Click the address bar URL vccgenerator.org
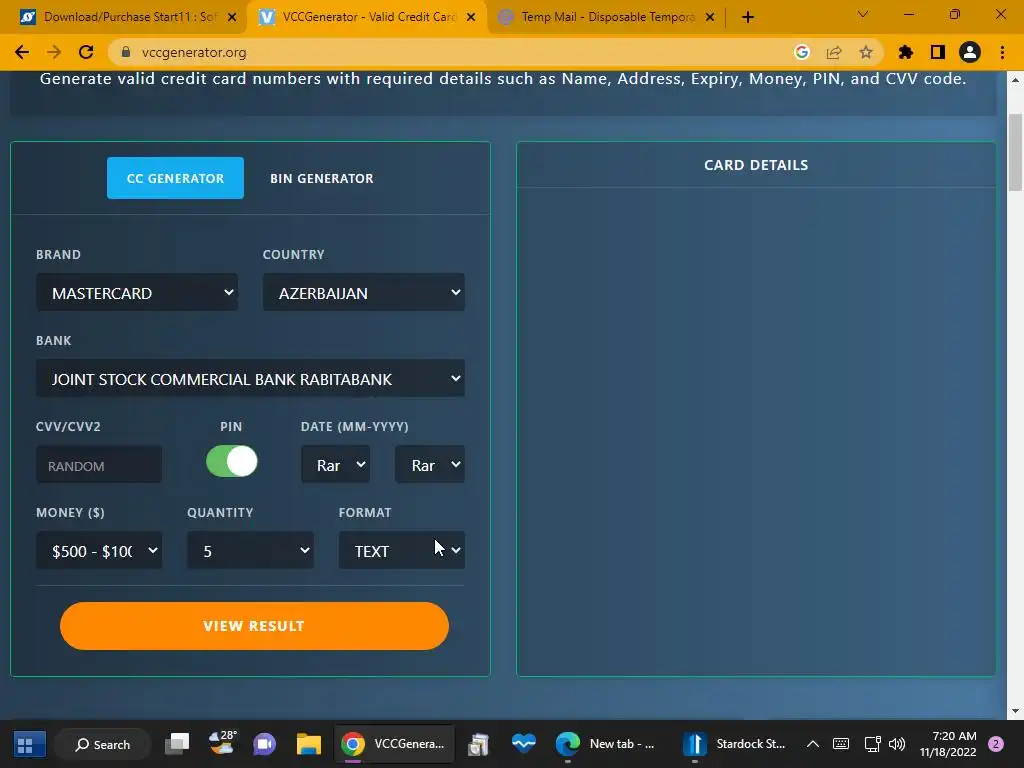1024x768 pixels. click(x=194, y=52)
